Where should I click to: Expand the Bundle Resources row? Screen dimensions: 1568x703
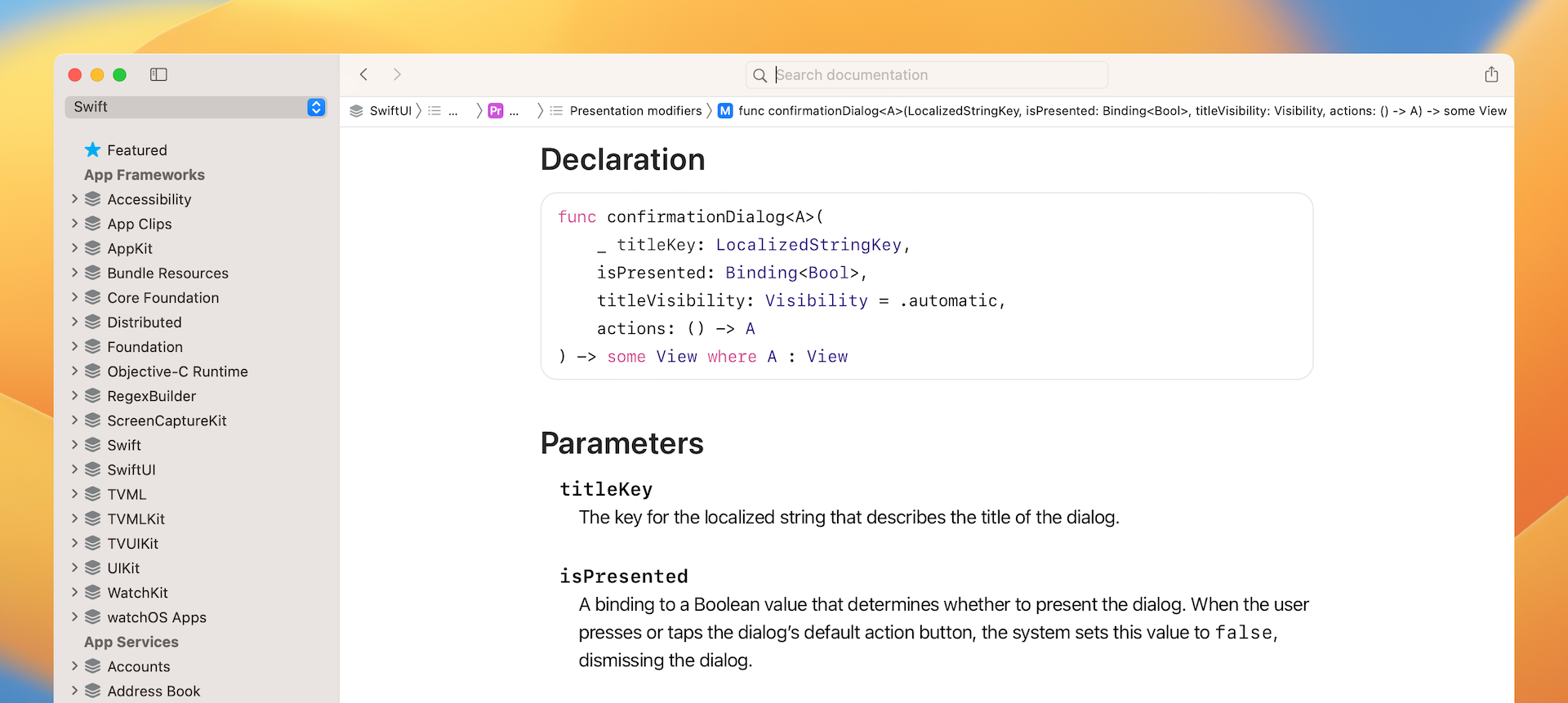(74, 273)
